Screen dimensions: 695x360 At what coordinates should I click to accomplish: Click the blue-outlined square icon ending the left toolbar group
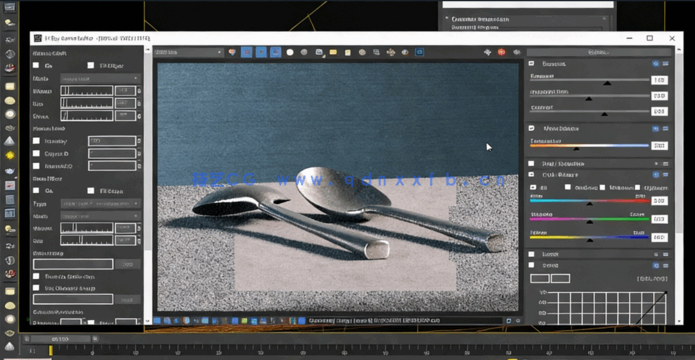(419, 52)
